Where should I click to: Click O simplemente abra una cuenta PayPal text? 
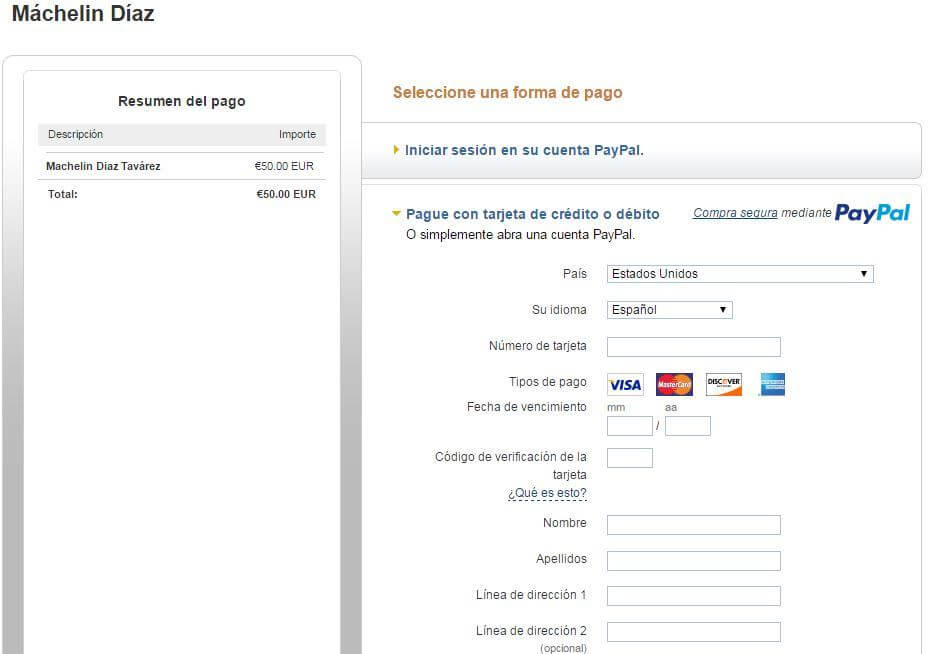521,235
